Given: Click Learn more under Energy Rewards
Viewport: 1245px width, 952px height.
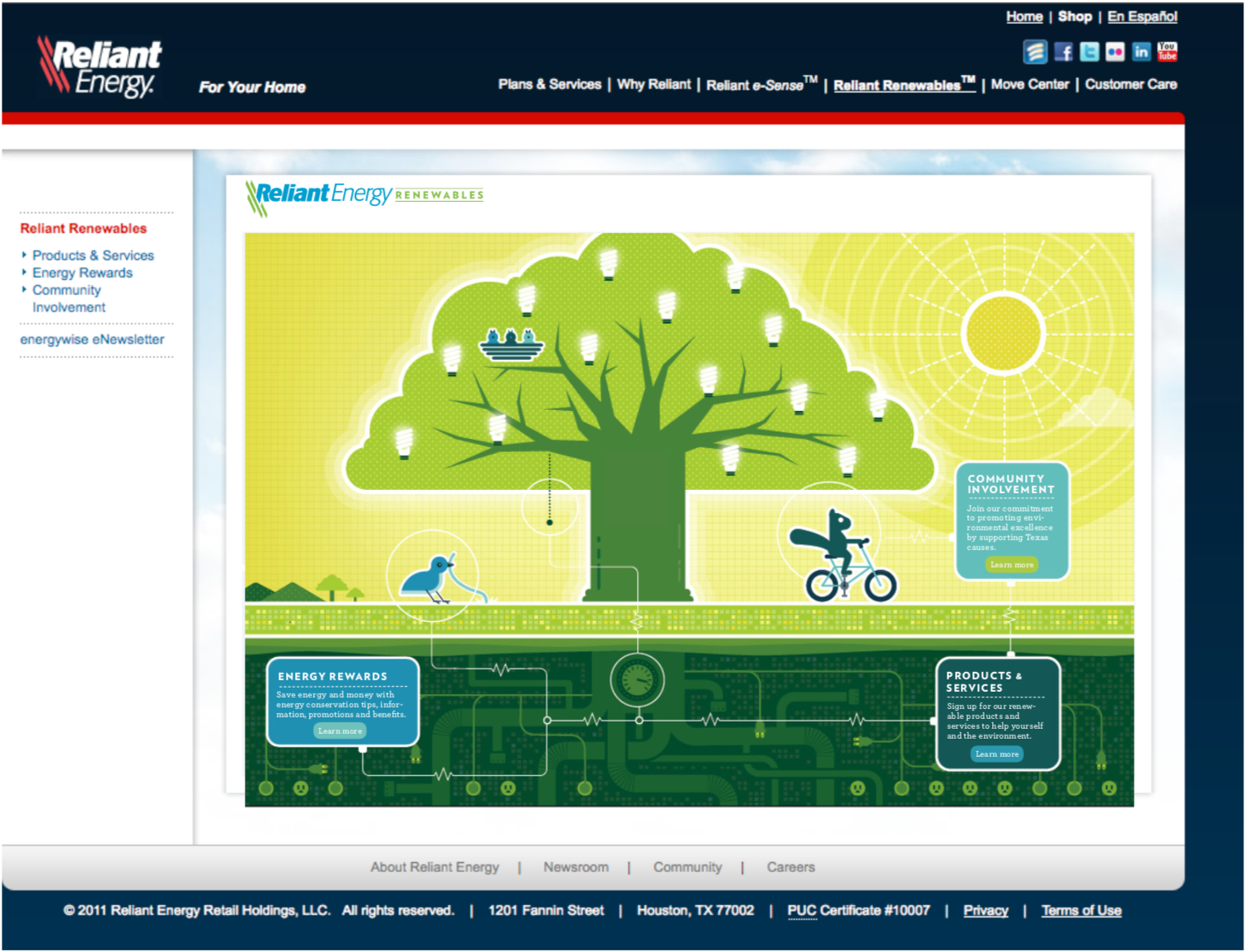Looking at the screenshot, I should click(x=339, y=731).
